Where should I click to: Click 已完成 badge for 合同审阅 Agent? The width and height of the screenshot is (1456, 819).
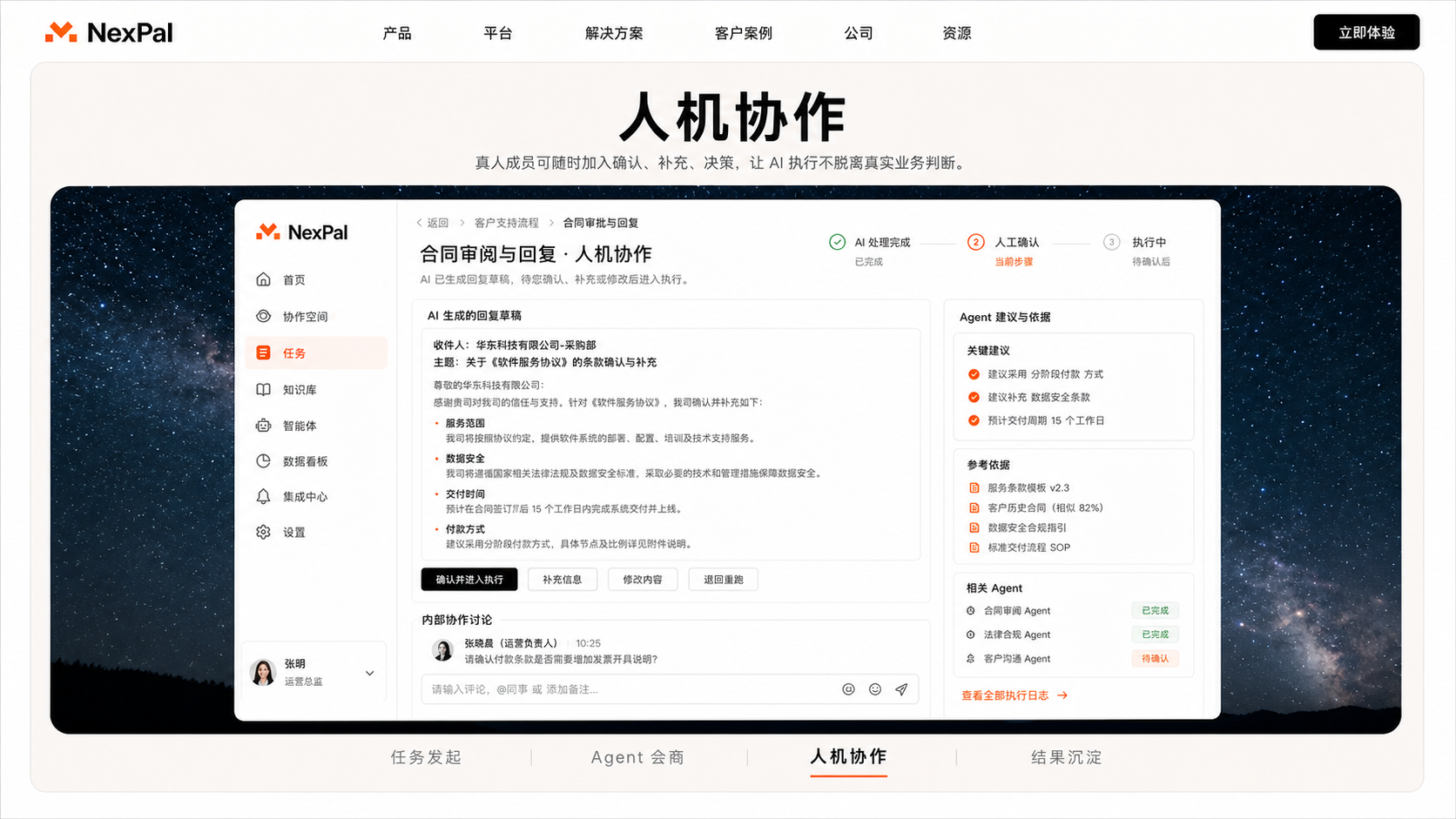click(x=1155, y=611)
